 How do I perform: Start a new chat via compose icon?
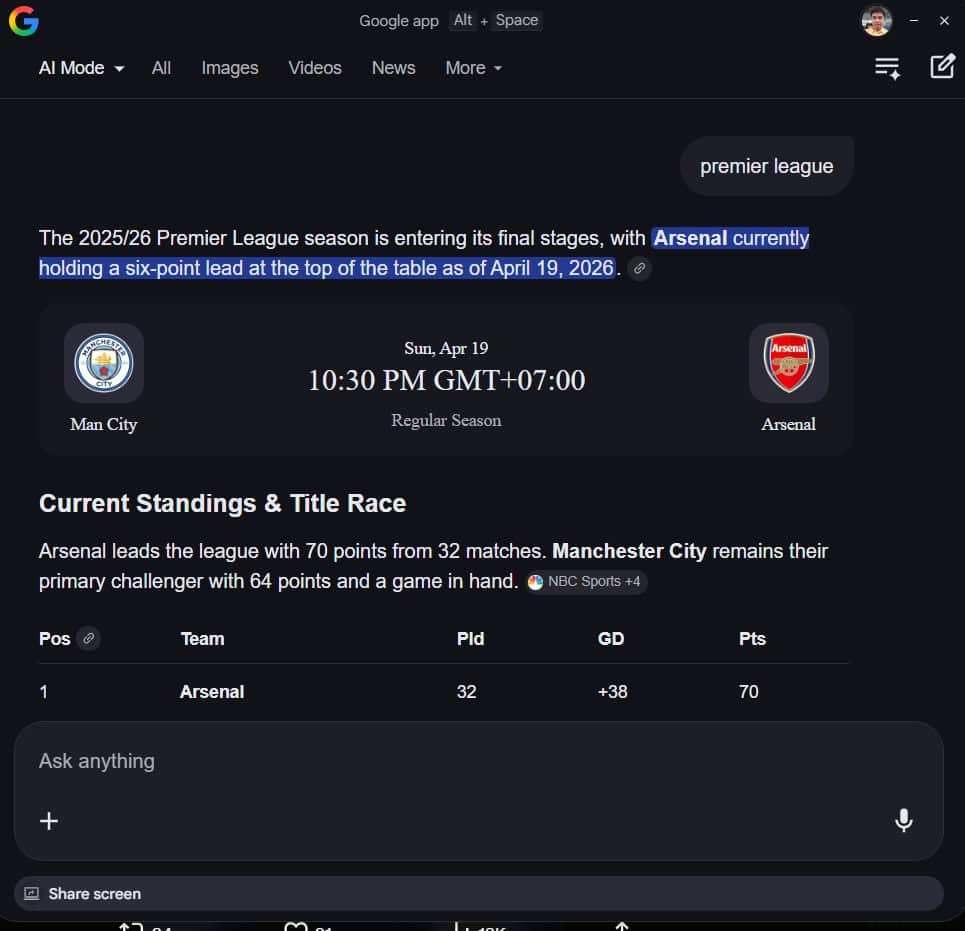[942, 67]
